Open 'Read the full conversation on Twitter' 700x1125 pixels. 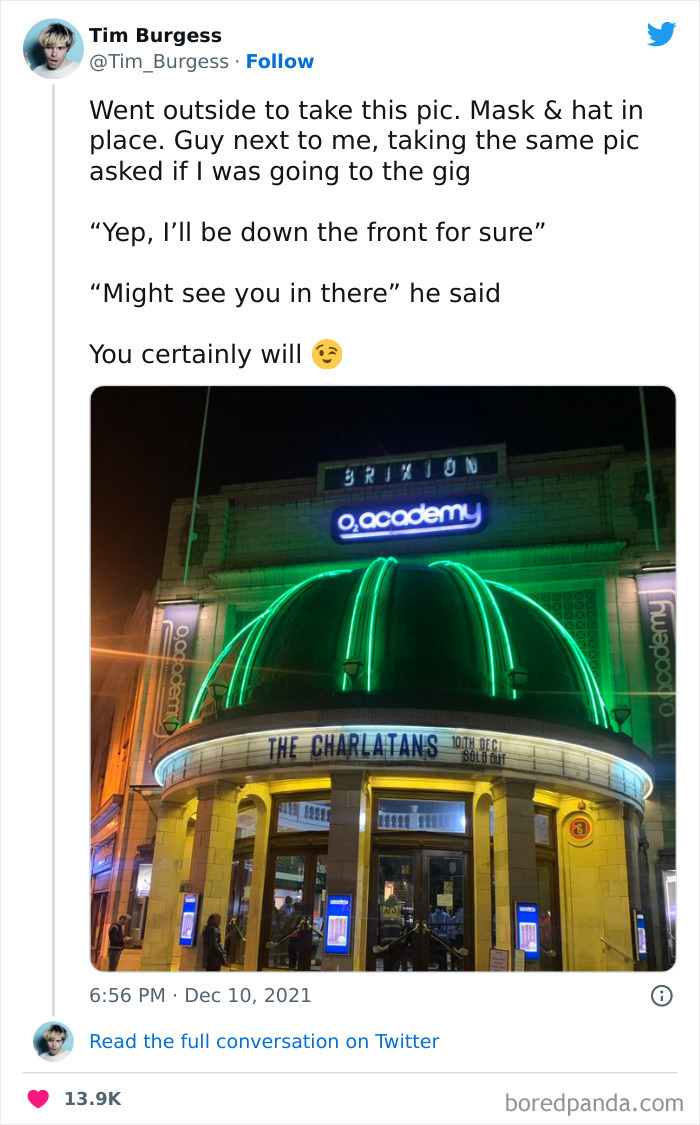[264, 1041]
